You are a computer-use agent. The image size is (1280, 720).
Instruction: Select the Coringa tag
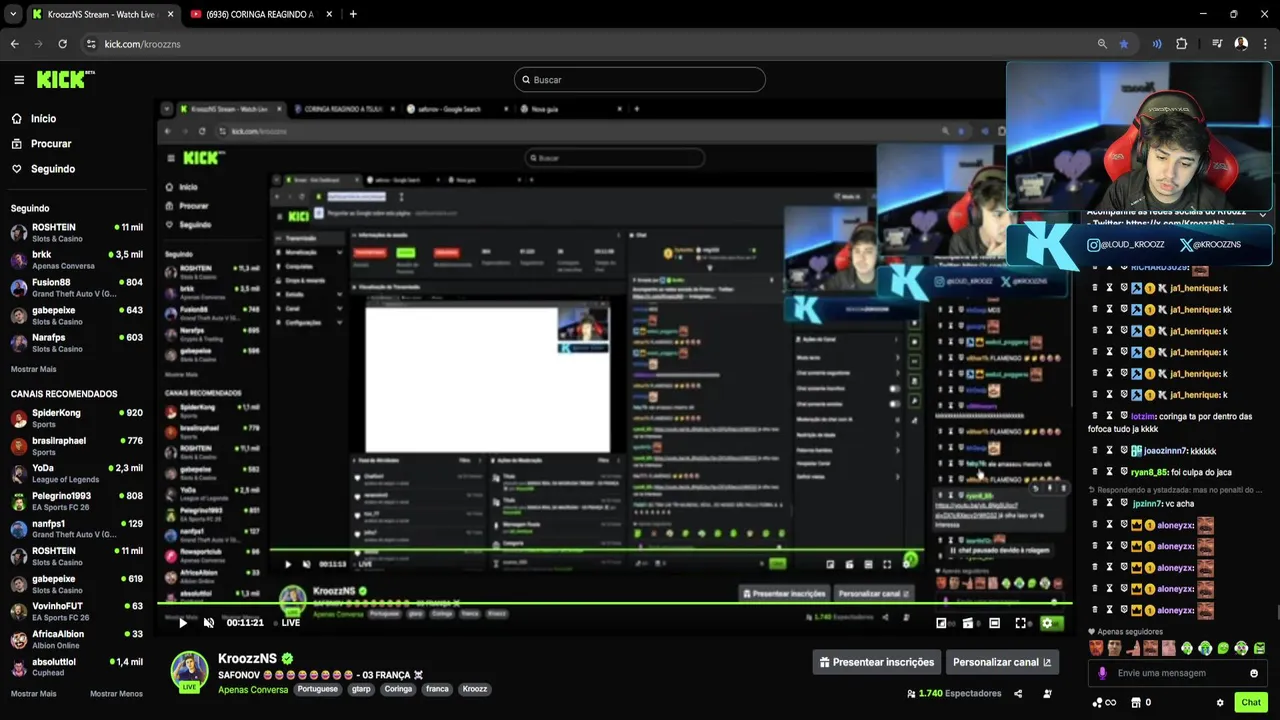(x=398, y=689)
